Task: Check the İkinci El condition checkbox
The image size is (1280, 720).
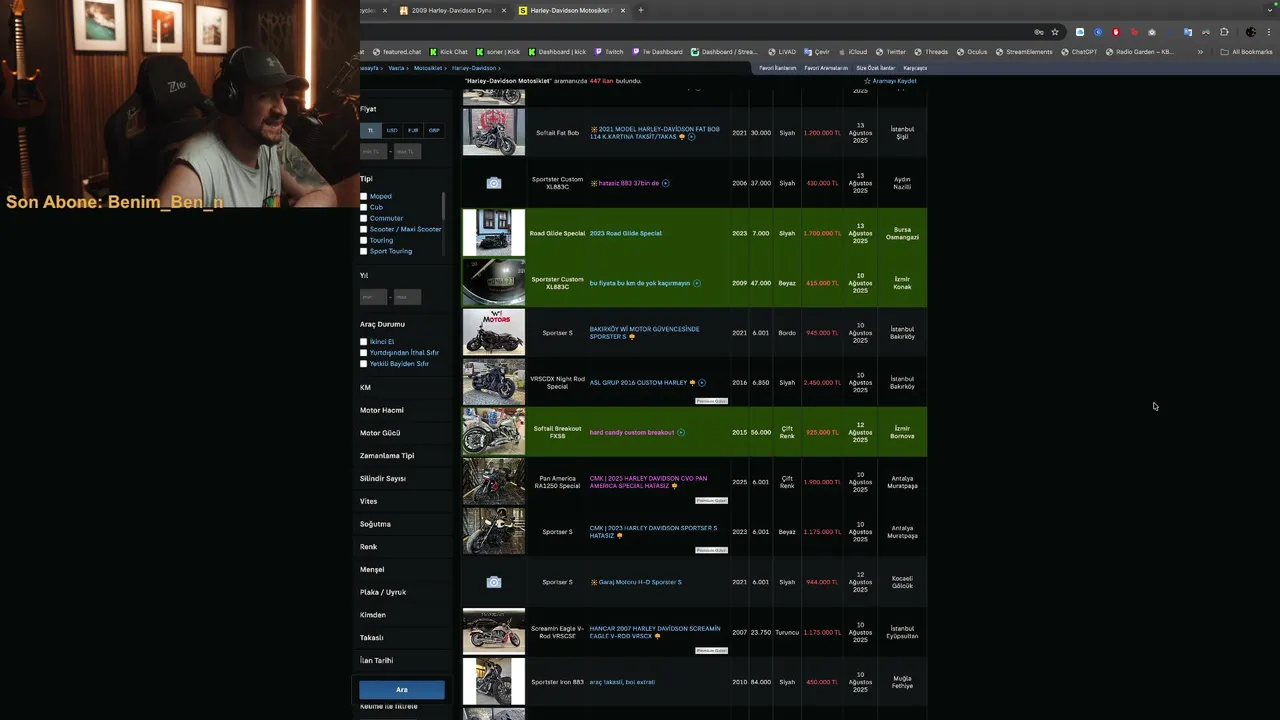Action: pyautogui.click(x=364, y=342)
